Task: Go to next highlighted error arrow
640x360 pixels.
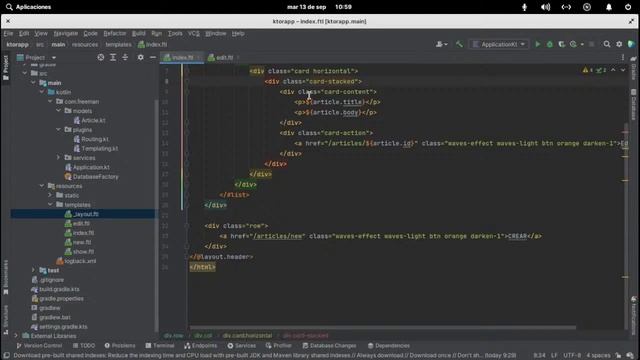Action: [x=623, y=70]
